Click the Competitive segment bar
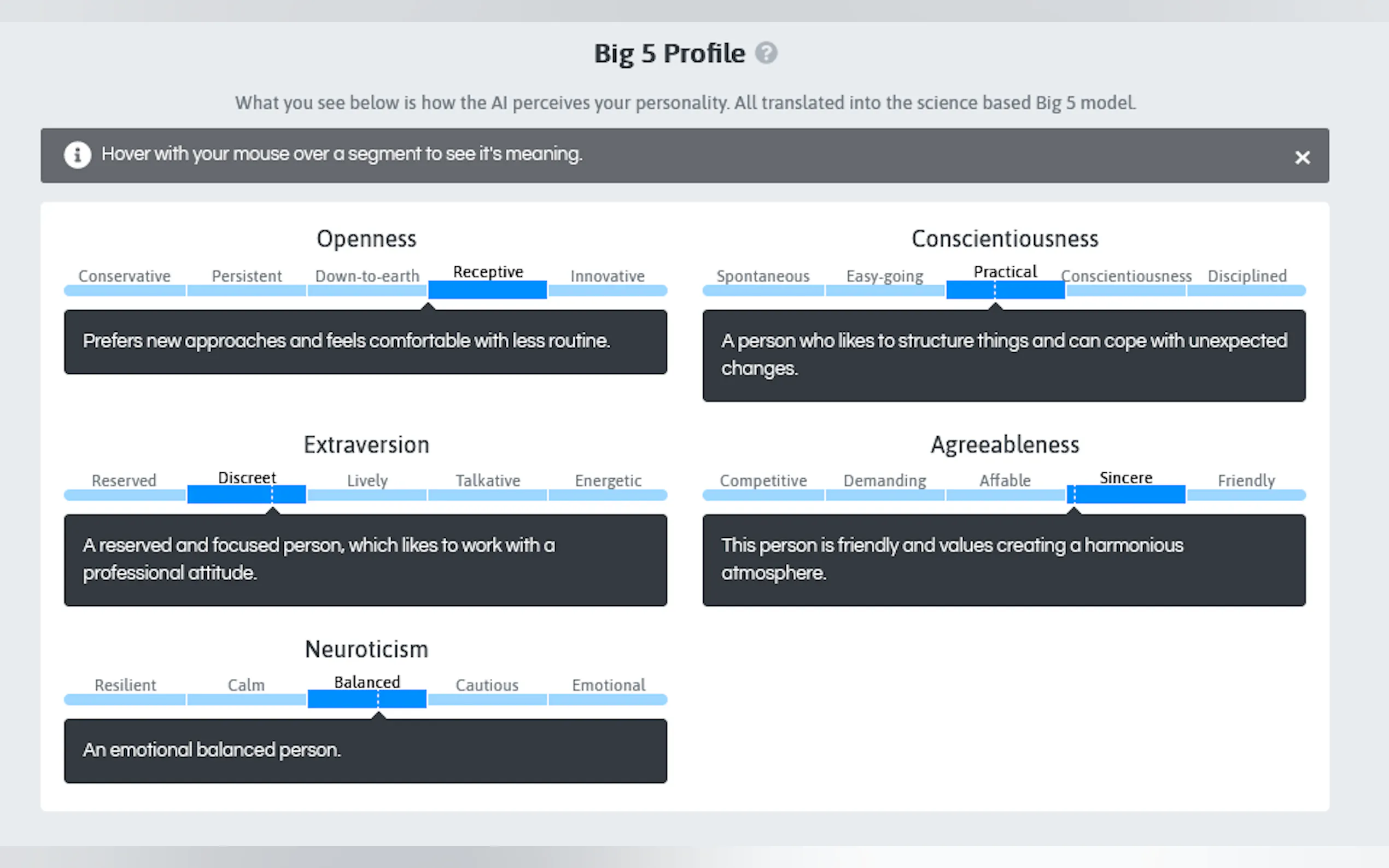Screen dimensions: 1389x868 pos(763,495)
